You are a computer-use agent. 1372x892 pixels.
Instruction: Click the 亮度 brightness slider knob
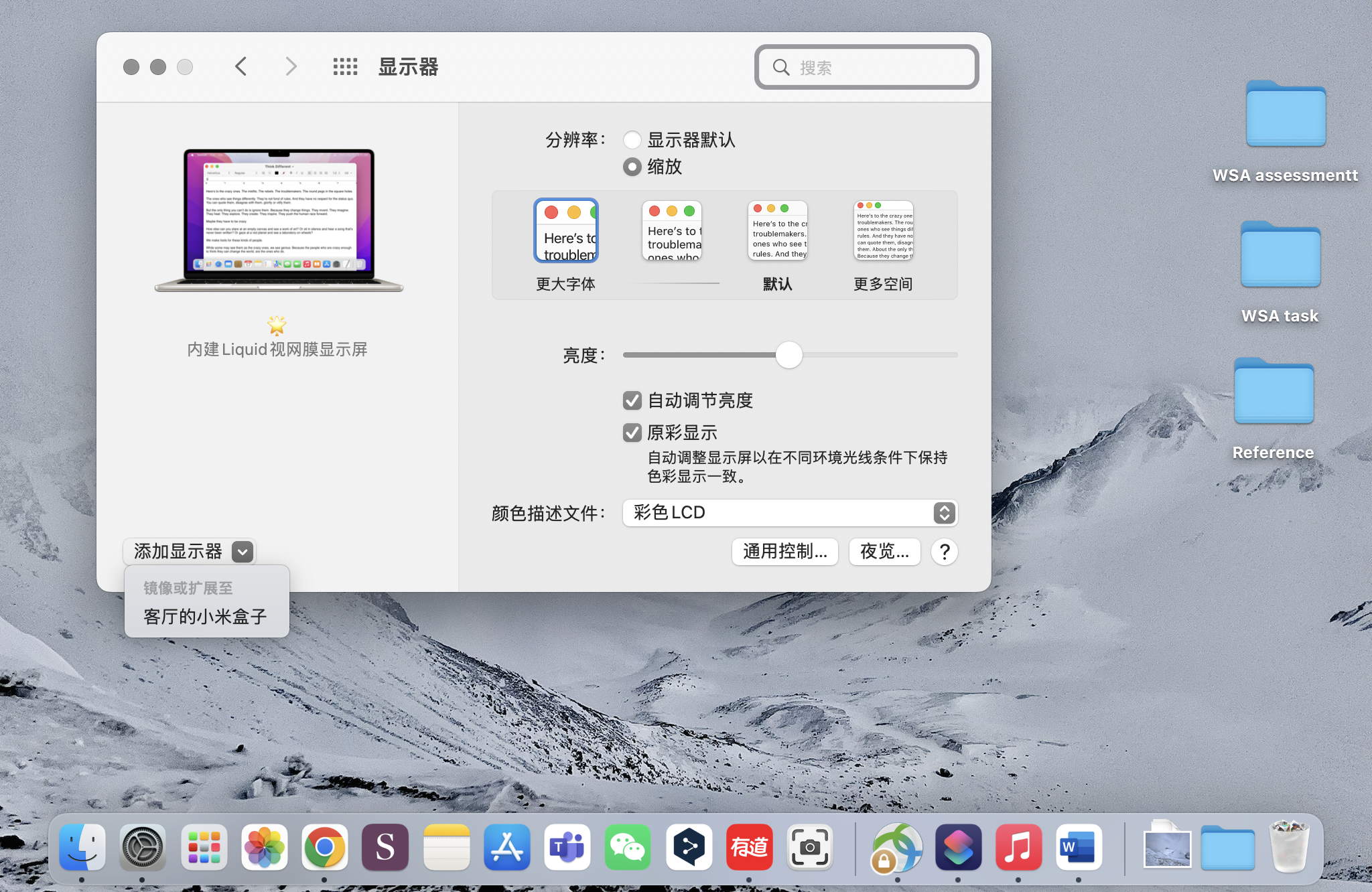pyautogui.click(x=788, y=355)
